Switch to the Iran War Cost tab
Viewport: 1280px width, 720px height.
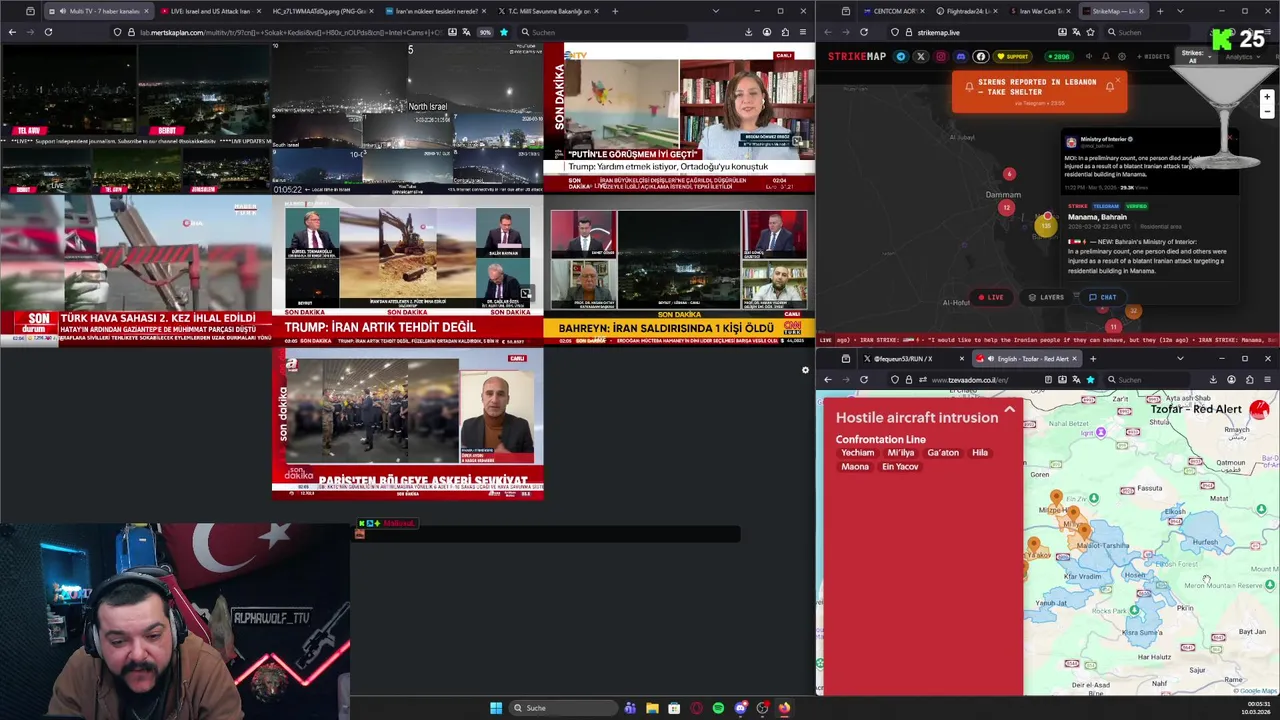[1040, 11]
